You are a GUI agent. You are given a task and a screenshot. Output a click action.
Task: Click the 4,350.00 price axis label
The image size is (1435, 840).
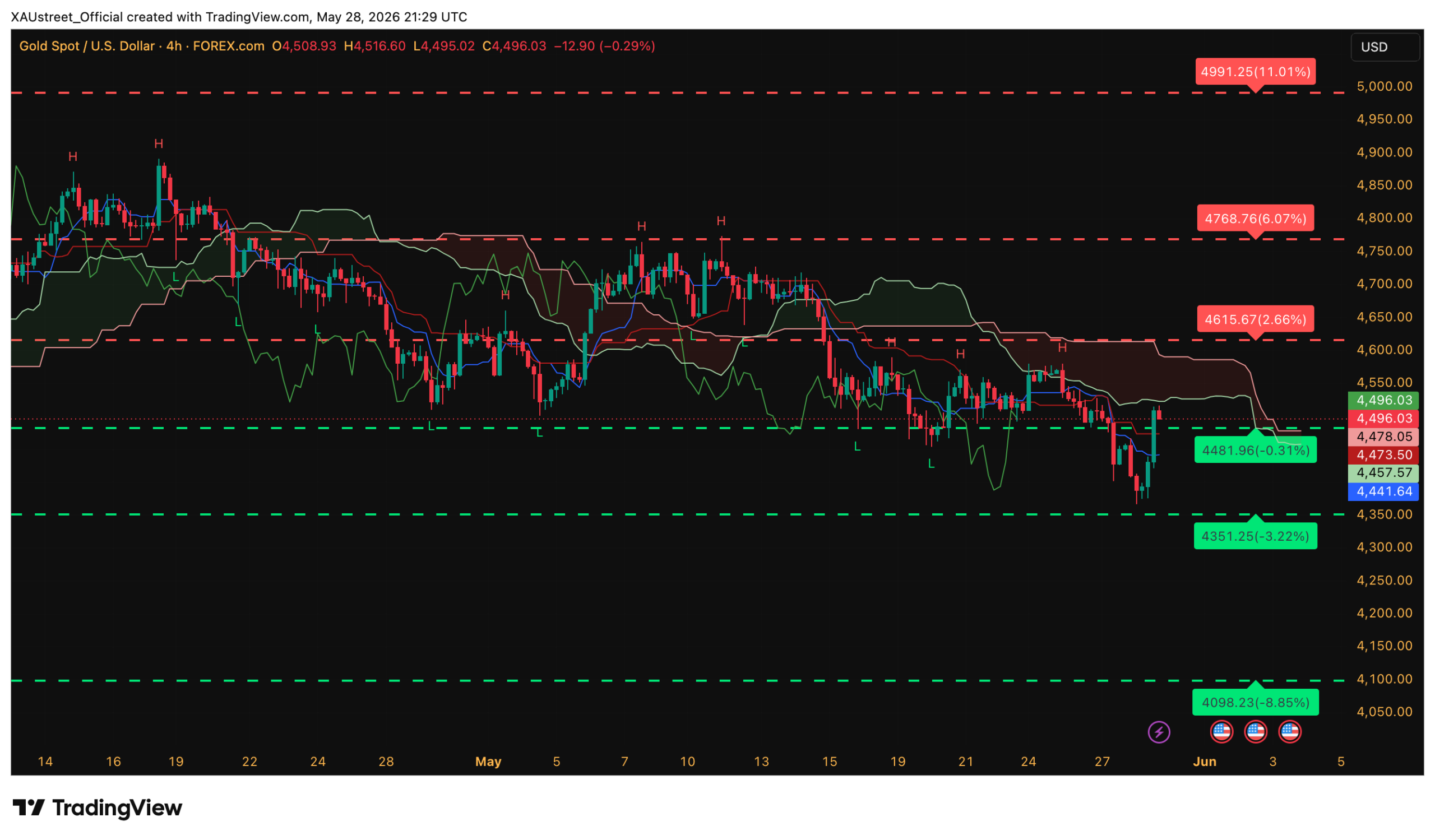(x=1385, y=514)
